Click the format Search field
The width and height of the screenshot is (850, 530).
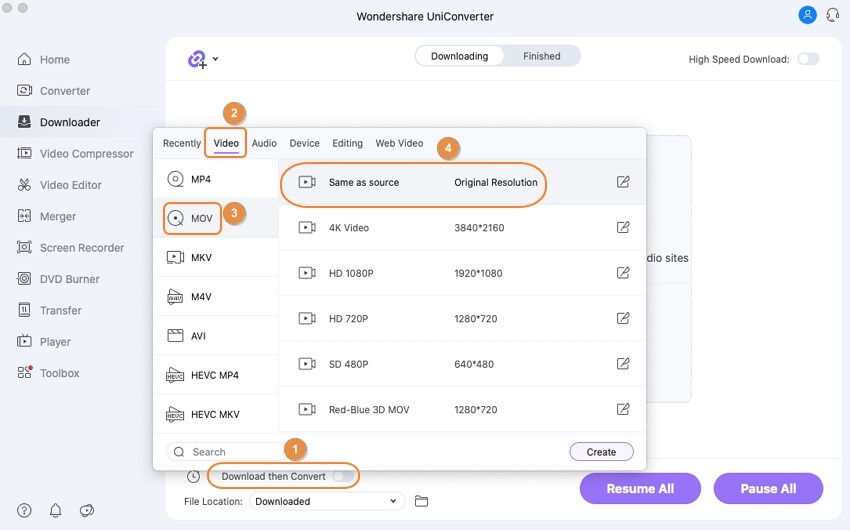(230, 452)
